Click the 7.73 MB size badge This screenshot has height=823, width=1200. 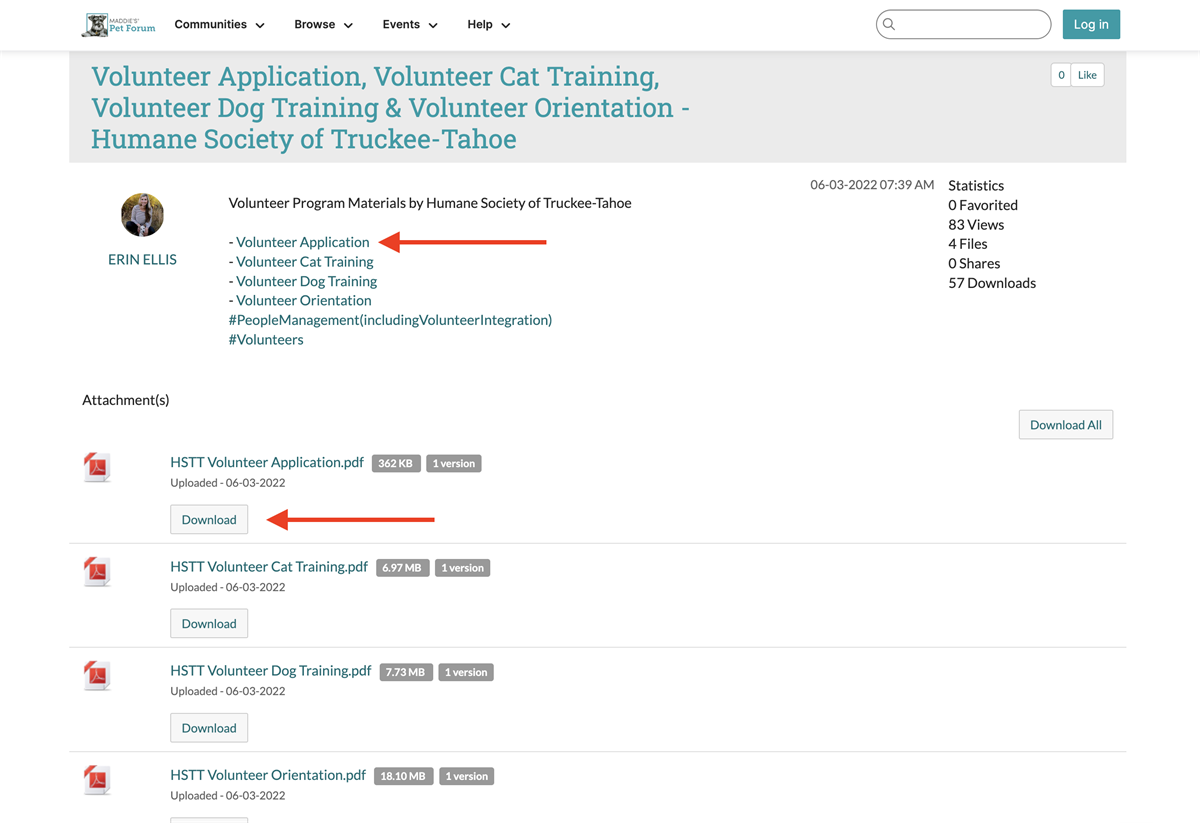pyautogui.click(x=406, y=672)
